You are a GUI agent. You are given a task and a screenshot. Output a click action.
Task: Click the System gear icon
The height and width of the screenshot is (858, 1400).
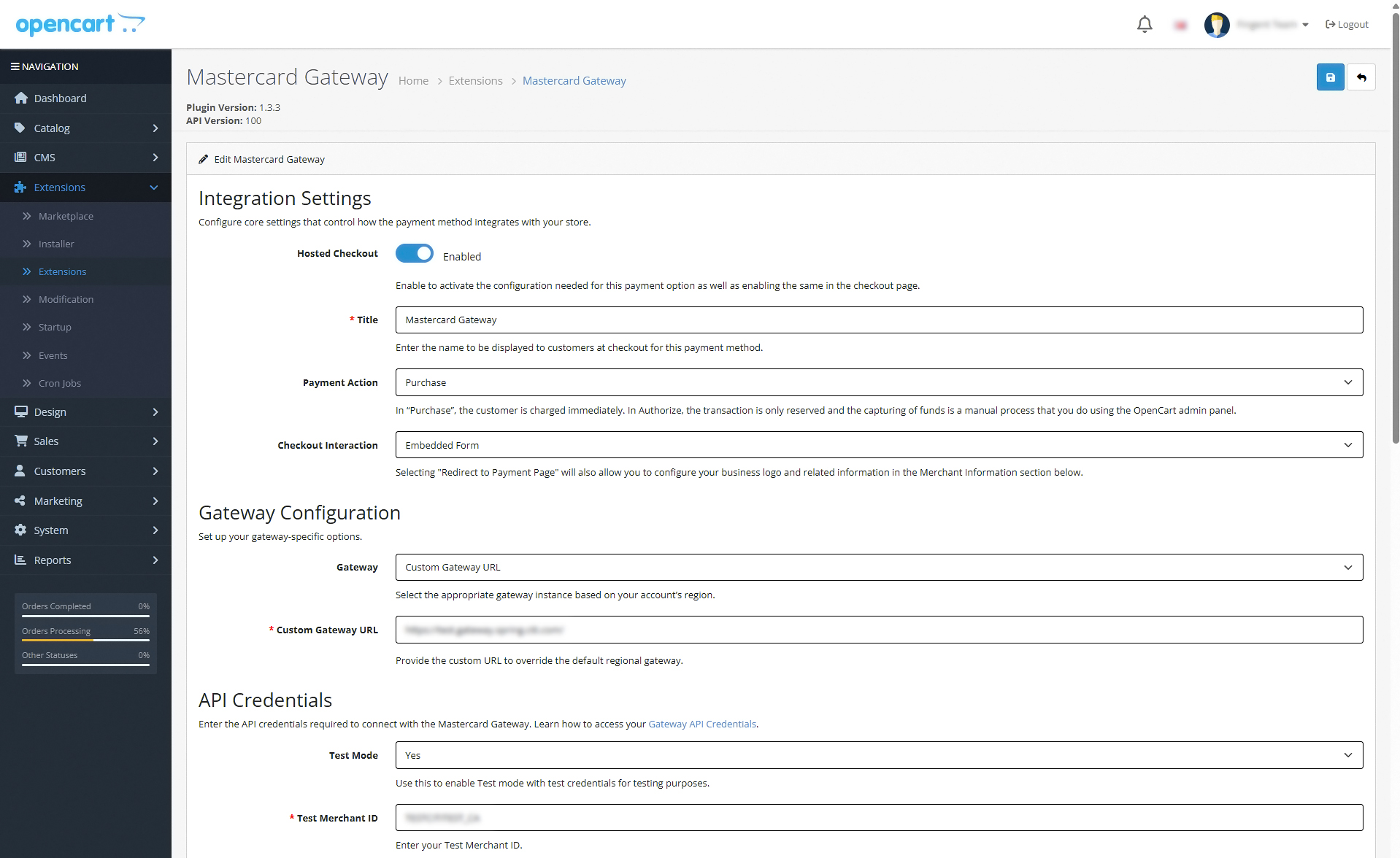click(x=20, y=530)
